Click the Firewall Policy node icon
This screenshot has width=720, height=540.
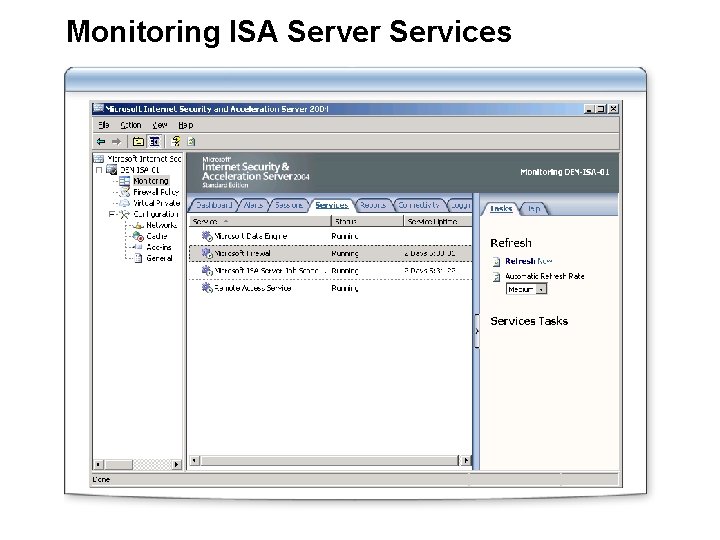124,192
